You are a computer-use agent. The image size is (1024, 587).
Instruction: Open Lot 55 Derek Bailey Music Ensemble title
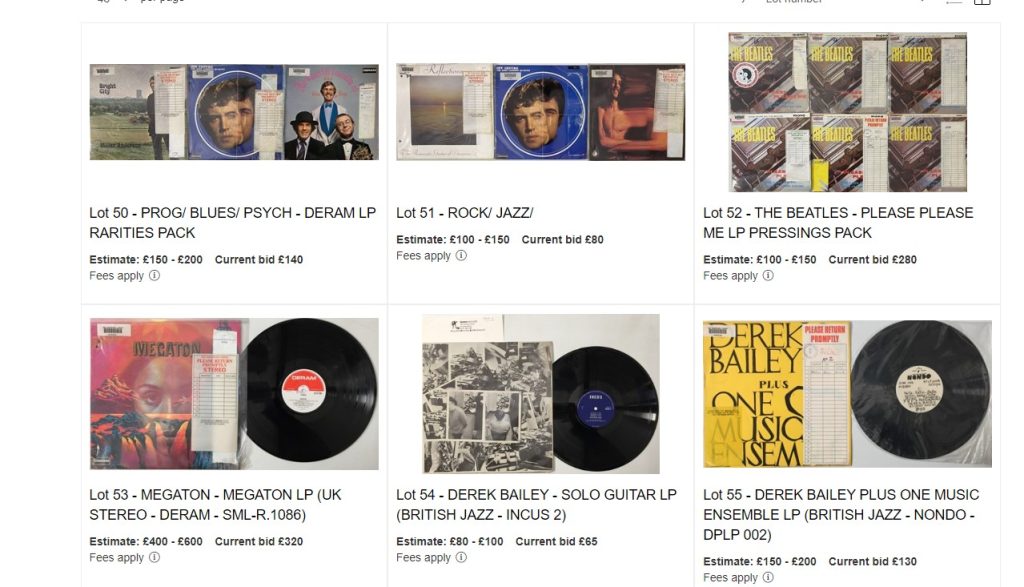pos(841,515)
